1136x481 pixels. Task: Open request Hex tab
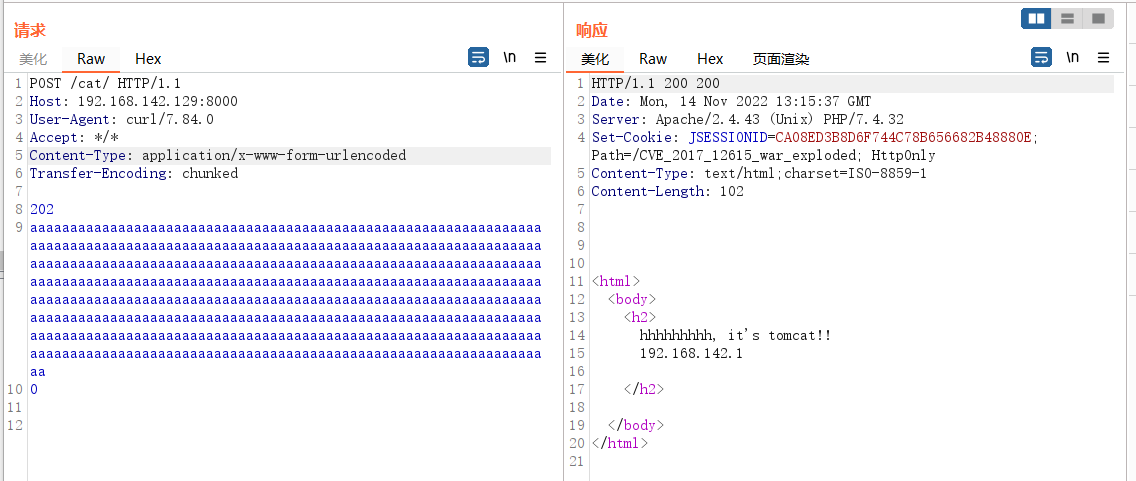coord(149,59)
